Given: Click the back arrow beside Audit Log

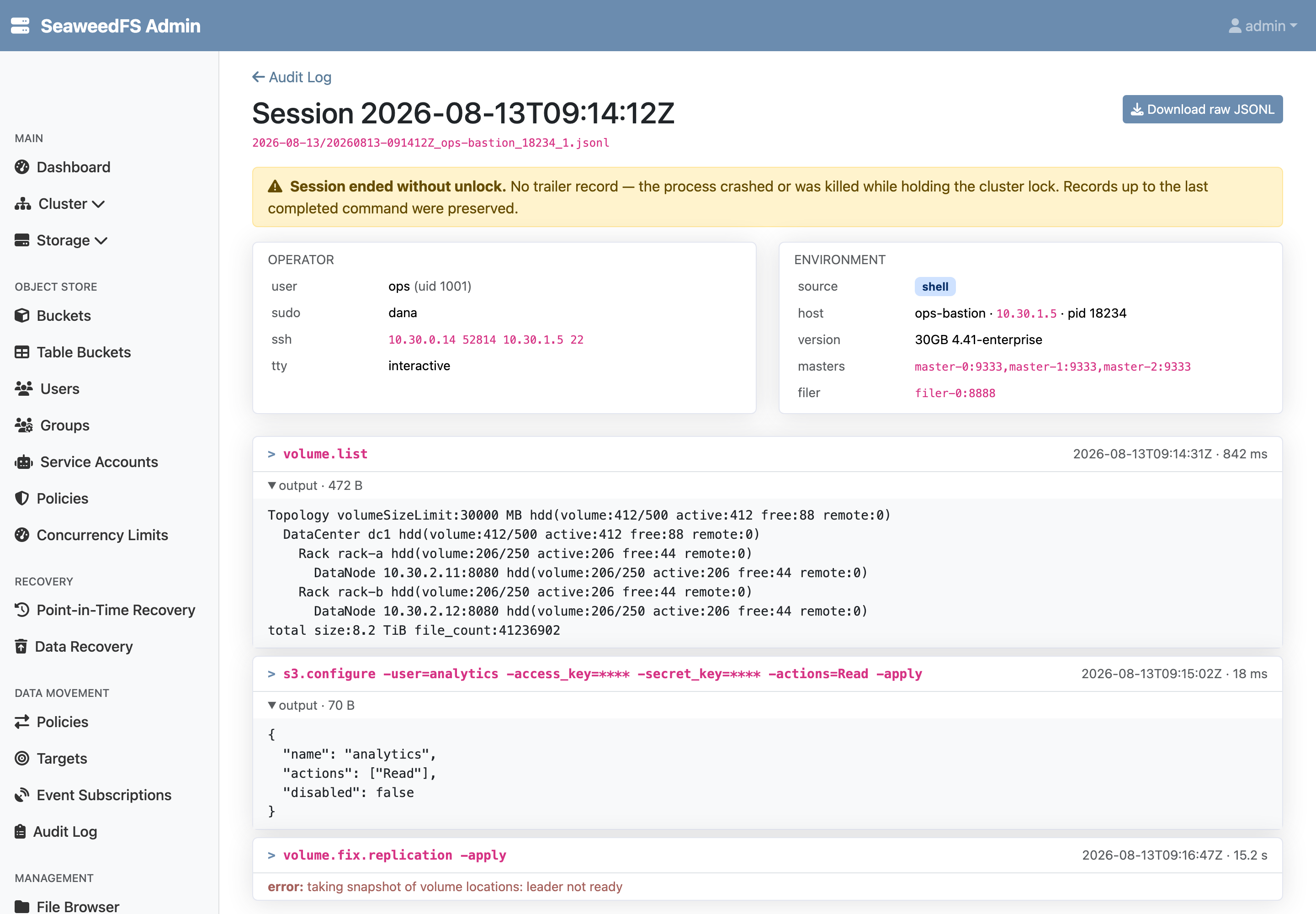Looking at the screenshot, I should [x=258, y=77].
